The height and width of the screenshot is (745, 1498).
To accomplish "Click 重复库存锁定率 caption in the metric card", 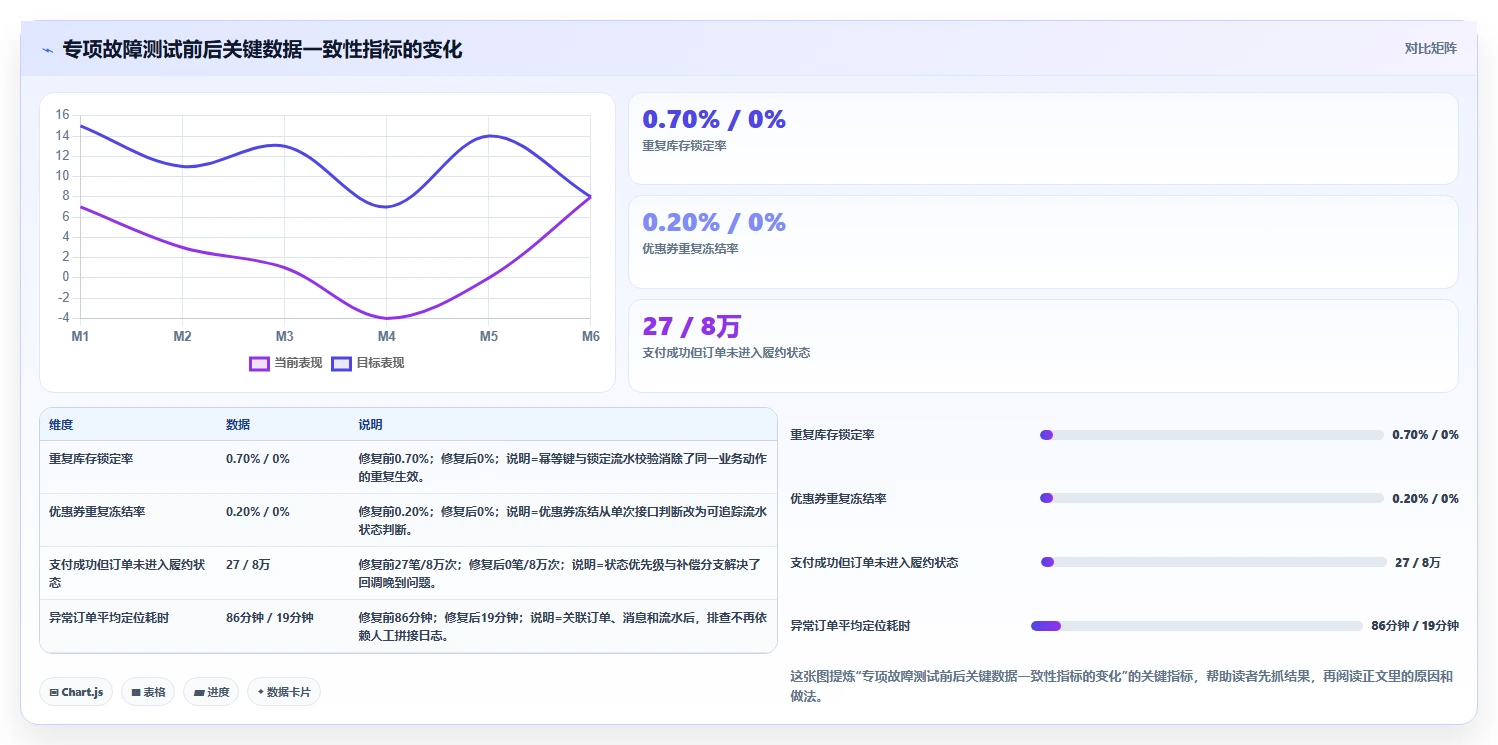I will pyautogui.click(x=684, y=146).
